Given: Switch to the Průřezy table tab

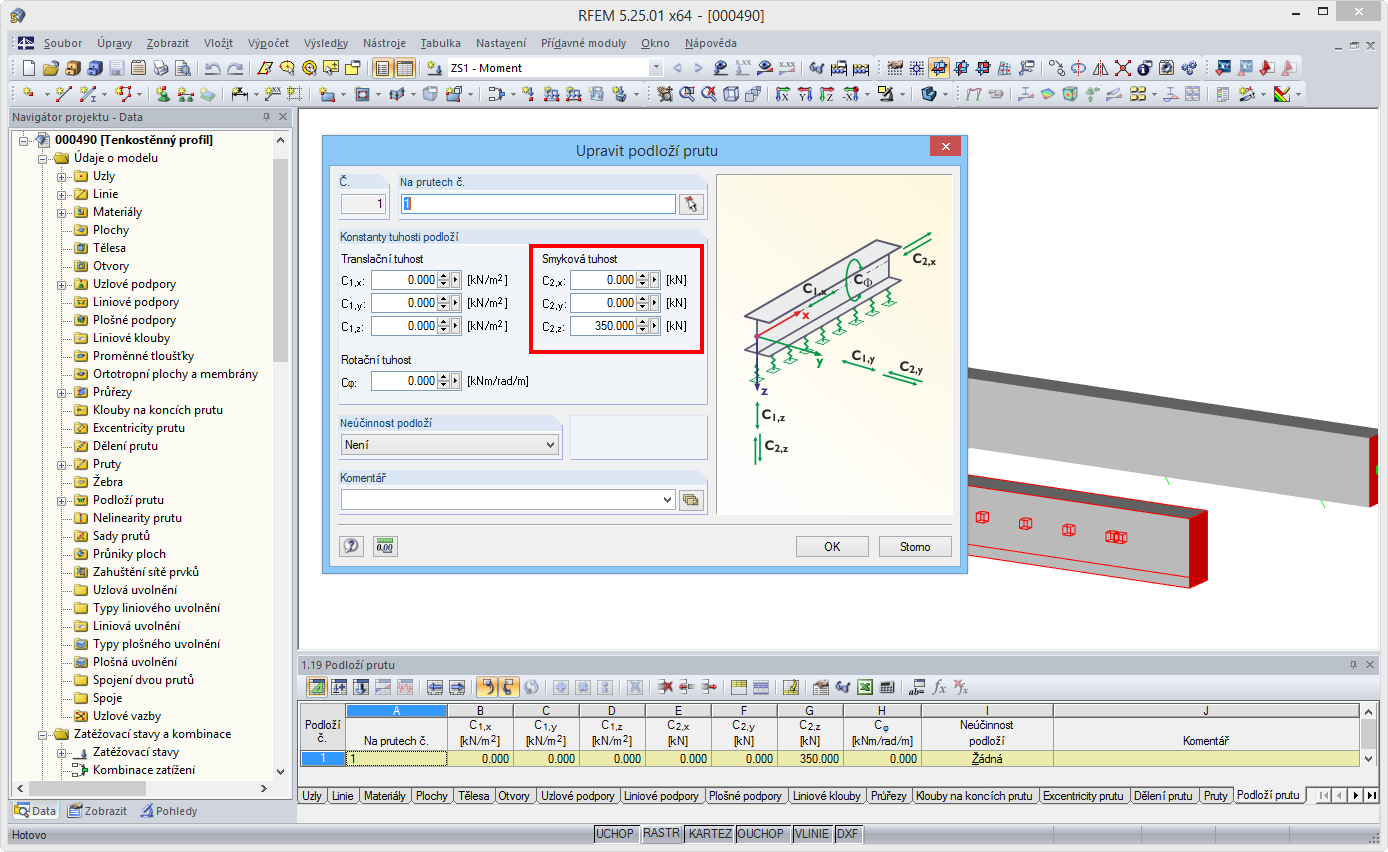Looking at the screenshot, I should (x=889, y=796).
